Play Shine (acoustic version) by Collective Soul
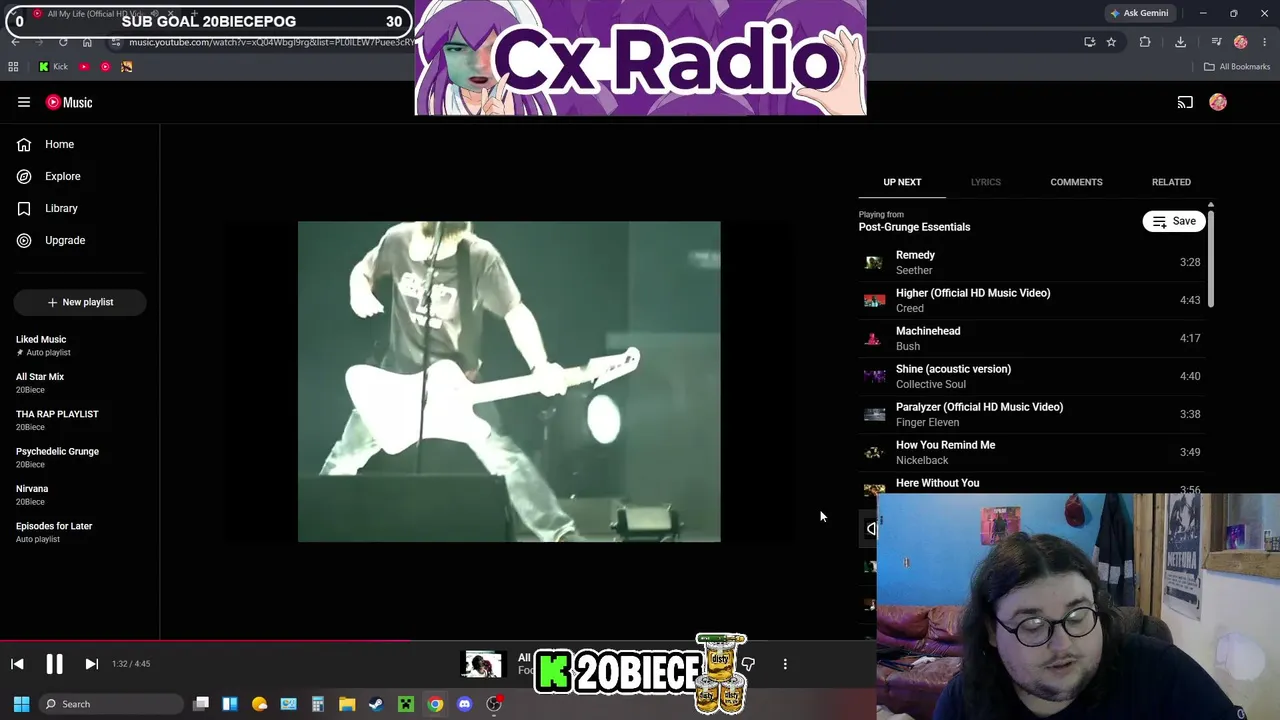This screenshot has height=720, width=1280. pos(1032,376)
